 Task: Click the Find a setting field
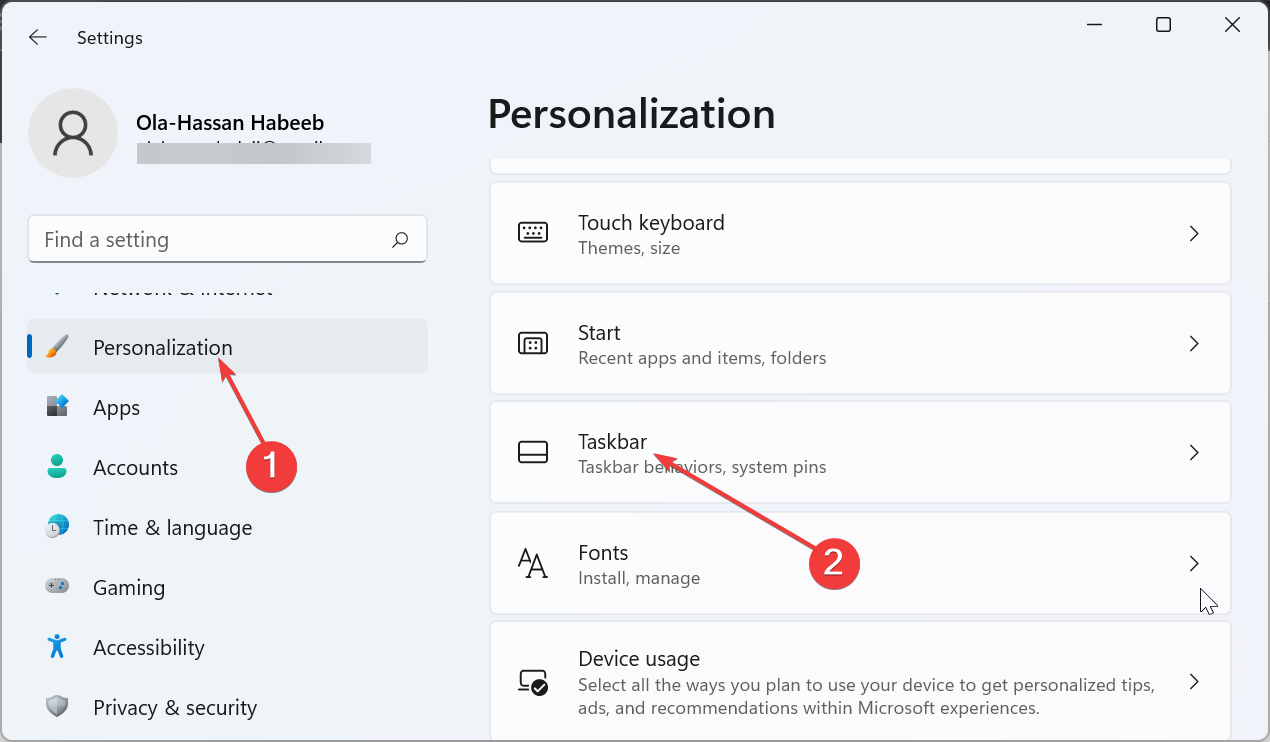pos(210,240)
